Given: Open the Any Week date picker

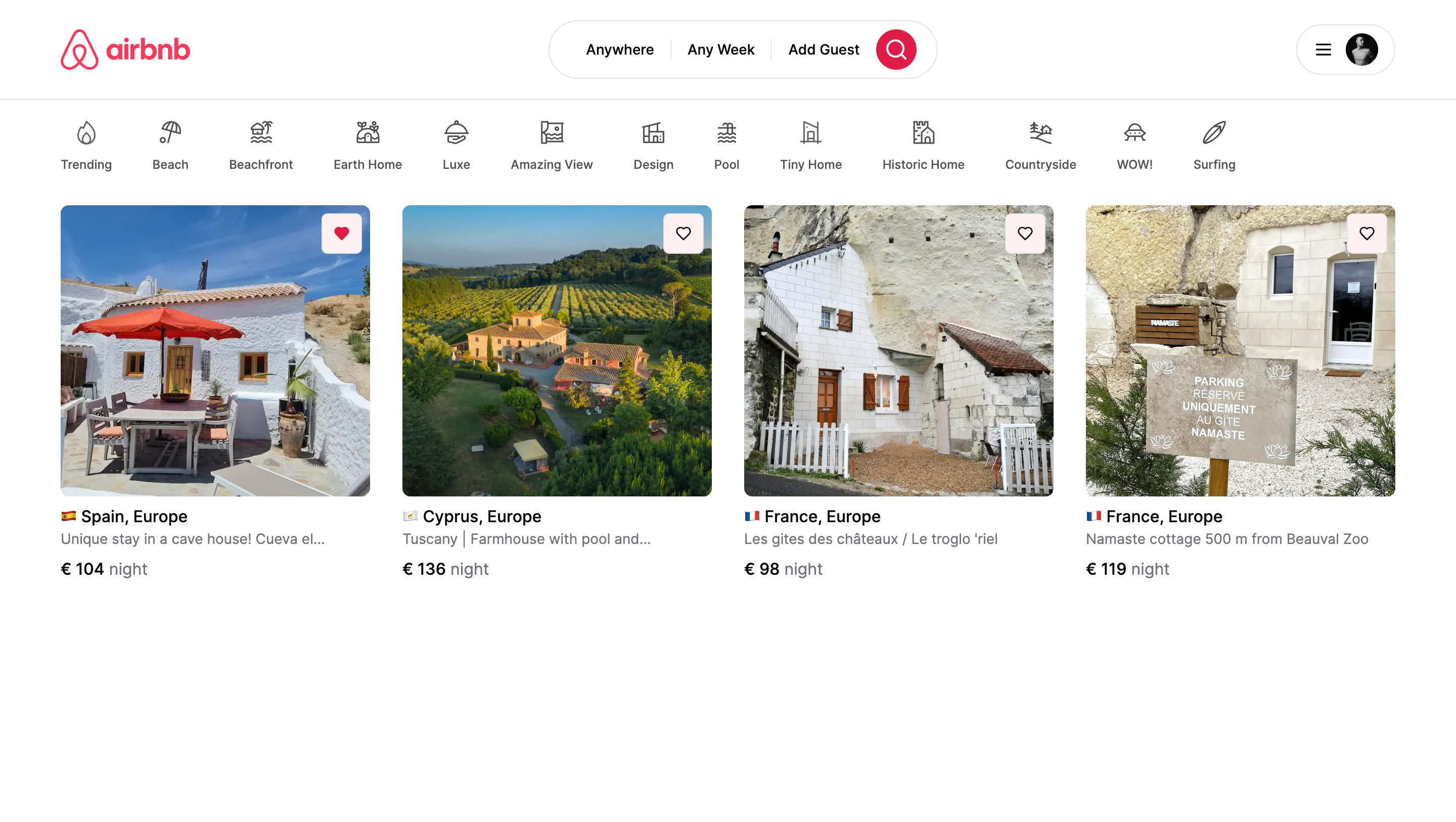Looking at the screenshot, I should 720,50.
